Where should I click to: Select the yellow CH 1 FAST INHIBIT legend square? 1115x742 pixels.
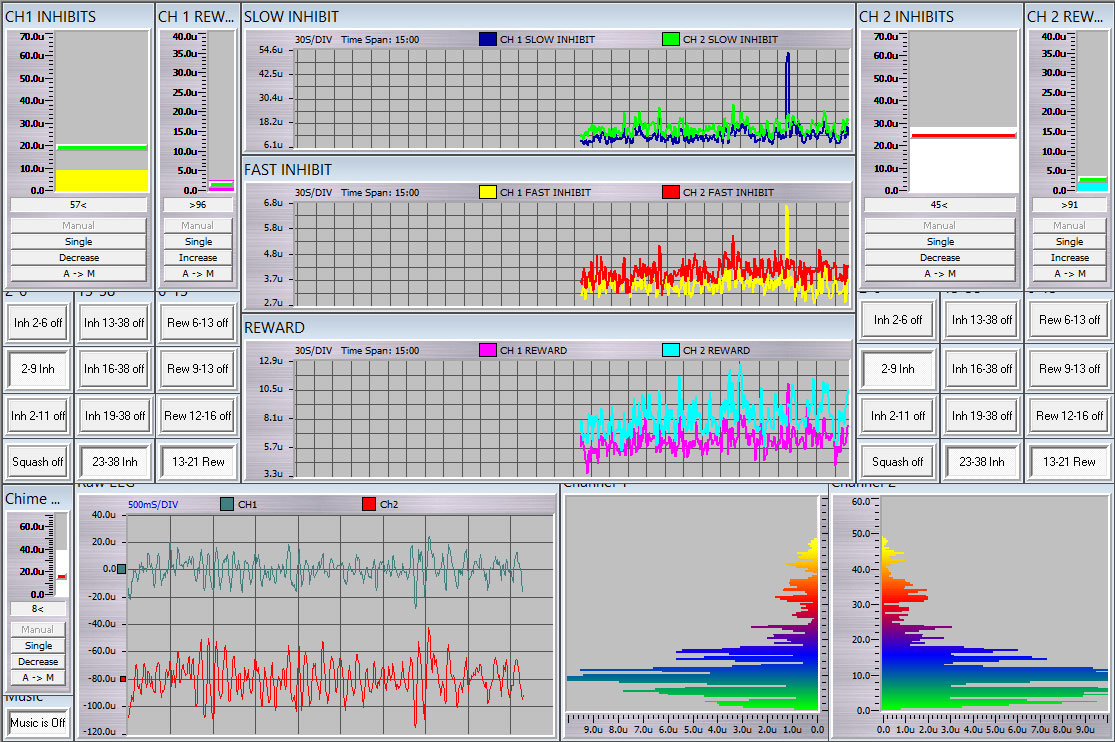[x=488, y=192]
